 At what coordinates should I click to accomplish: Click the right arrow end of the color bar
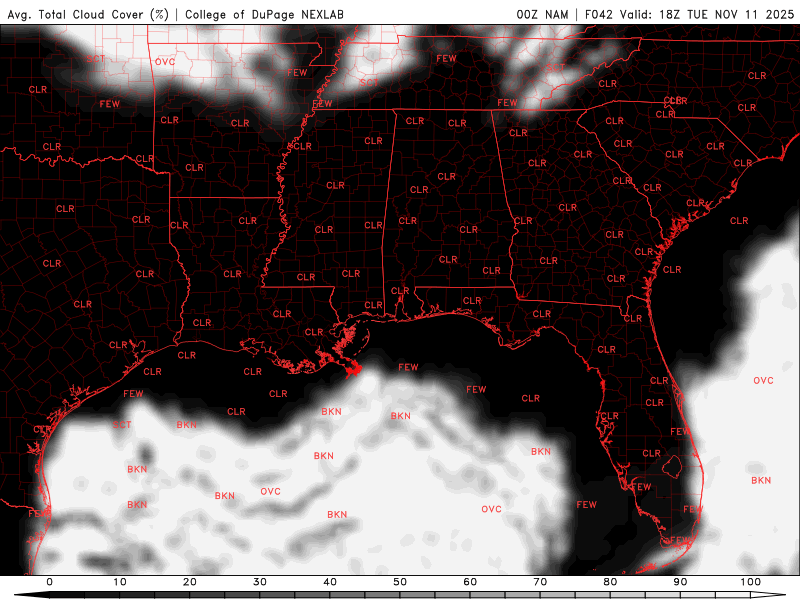pyautogui.click(x=768, y=595)
